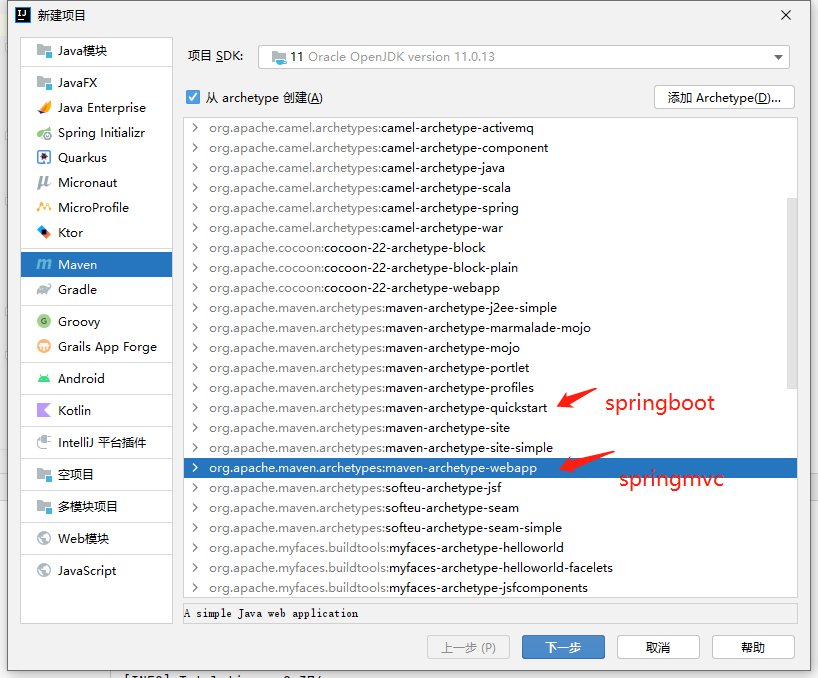Click the Gradle elephant icon
This screenshot has height=678, width=818.
44,289
